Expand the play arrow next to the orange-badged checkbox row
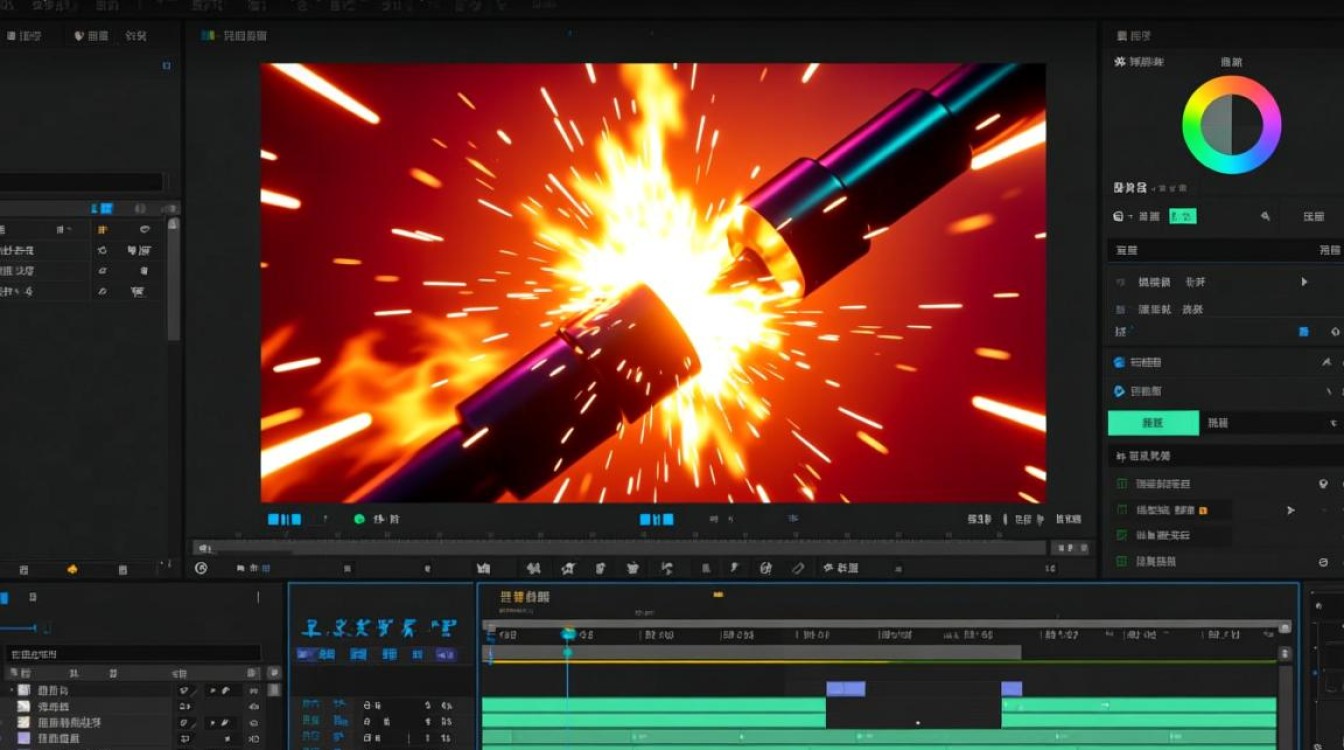The width and height of the screenshot is (1344, 750). pyautogui.click(x=1290, y=510)
